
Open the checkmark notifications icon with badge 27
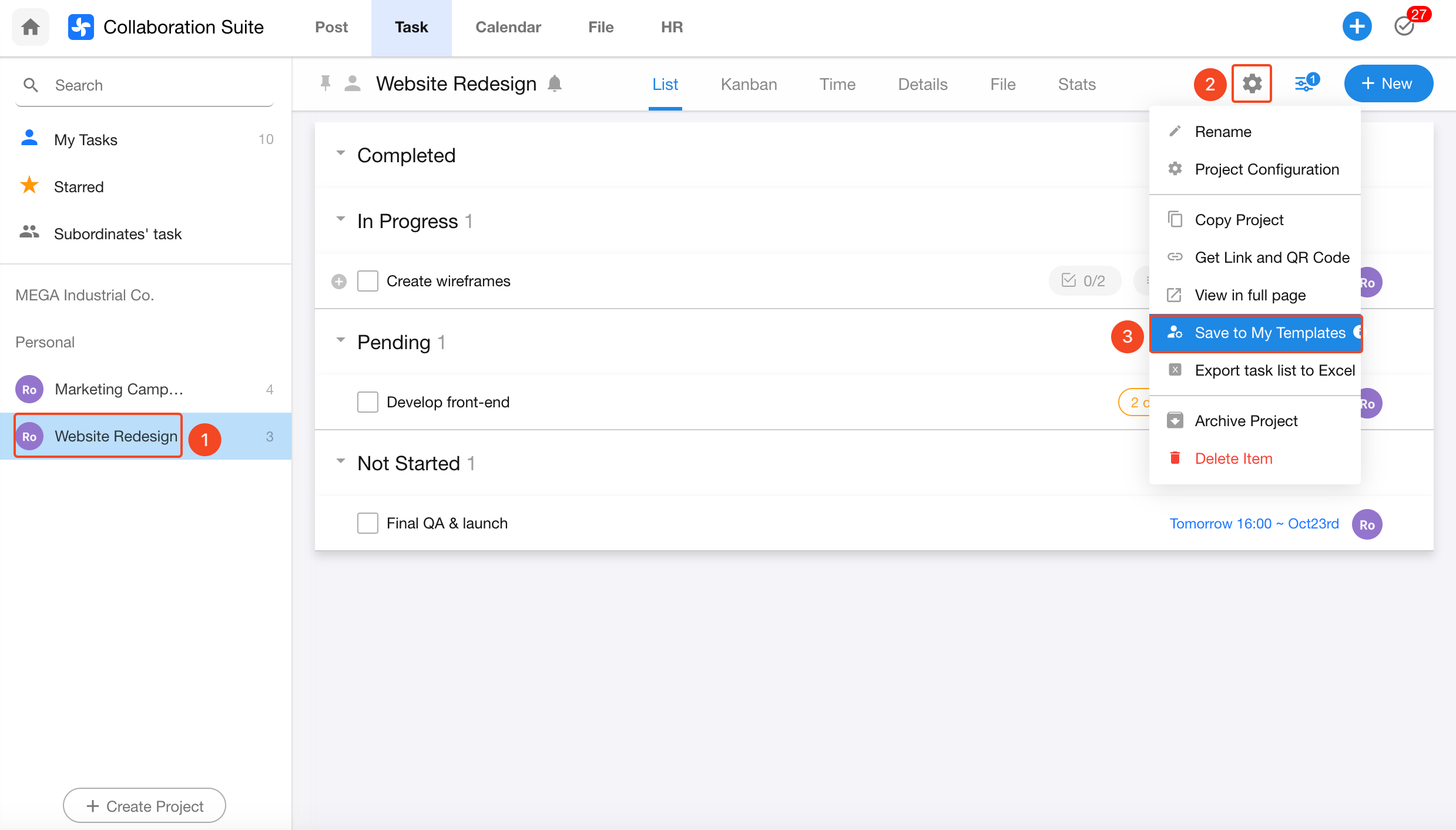coord(1405,26)
